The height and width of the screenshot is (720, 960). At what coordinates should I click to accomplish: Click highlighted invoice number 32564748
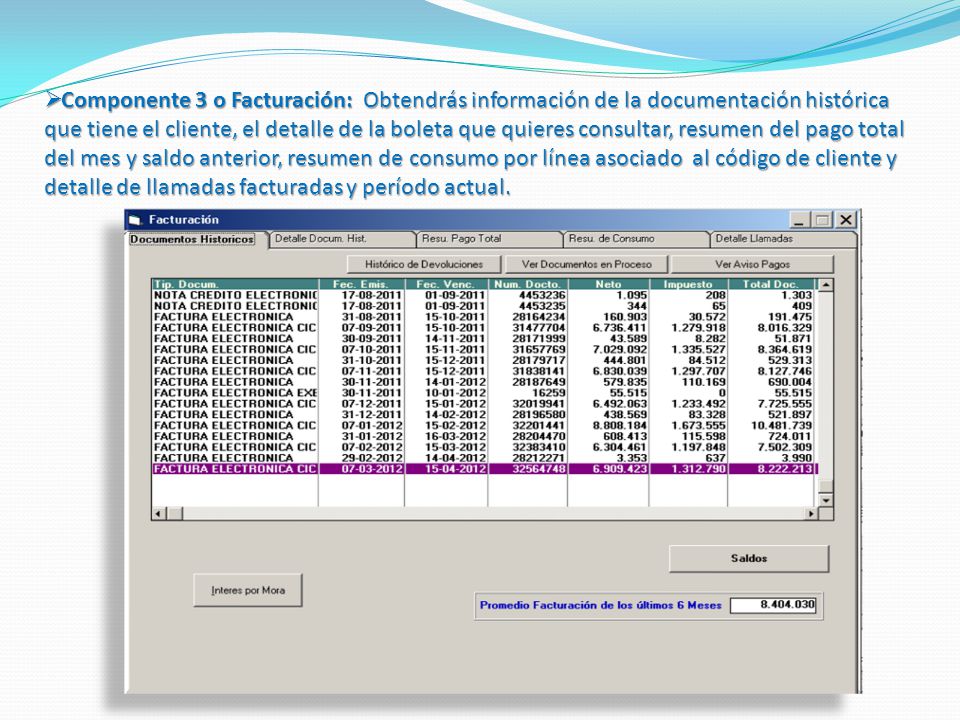pyautogui.click(x=539, y=469)
